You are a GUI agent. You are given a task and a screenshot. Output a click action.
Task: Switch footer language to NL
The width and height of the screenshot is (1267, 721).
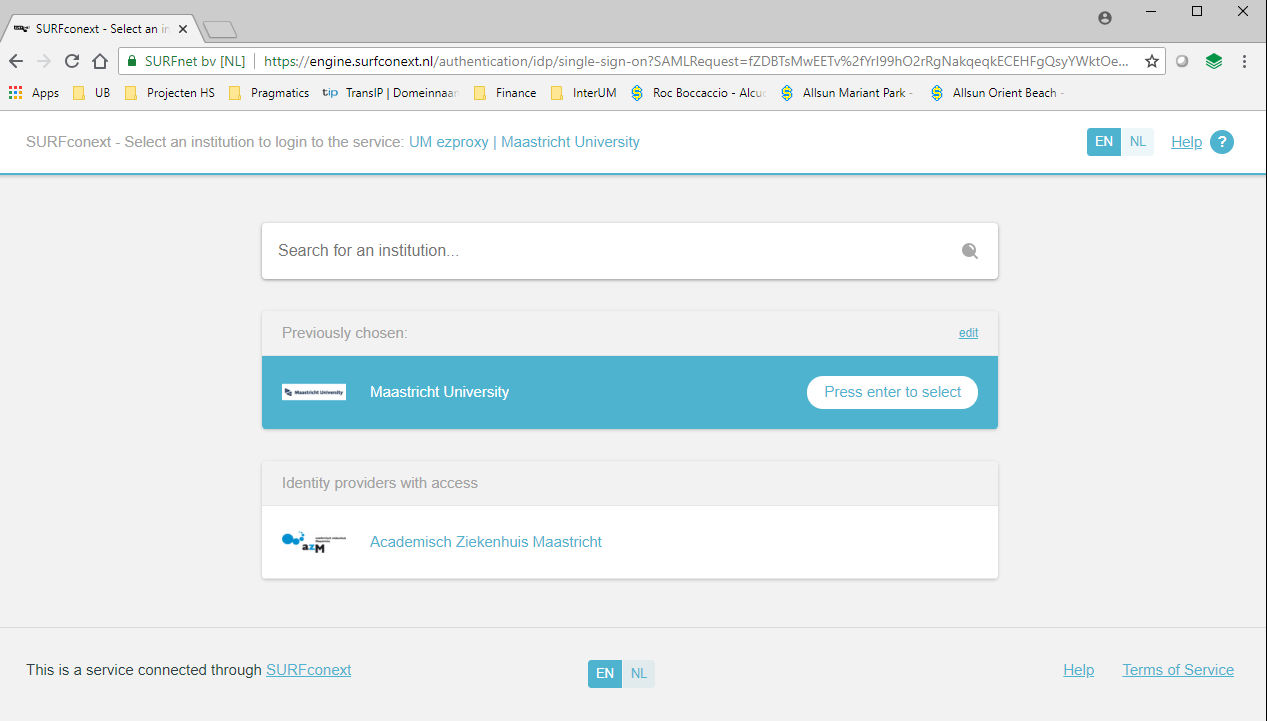[x=639, y=674]
